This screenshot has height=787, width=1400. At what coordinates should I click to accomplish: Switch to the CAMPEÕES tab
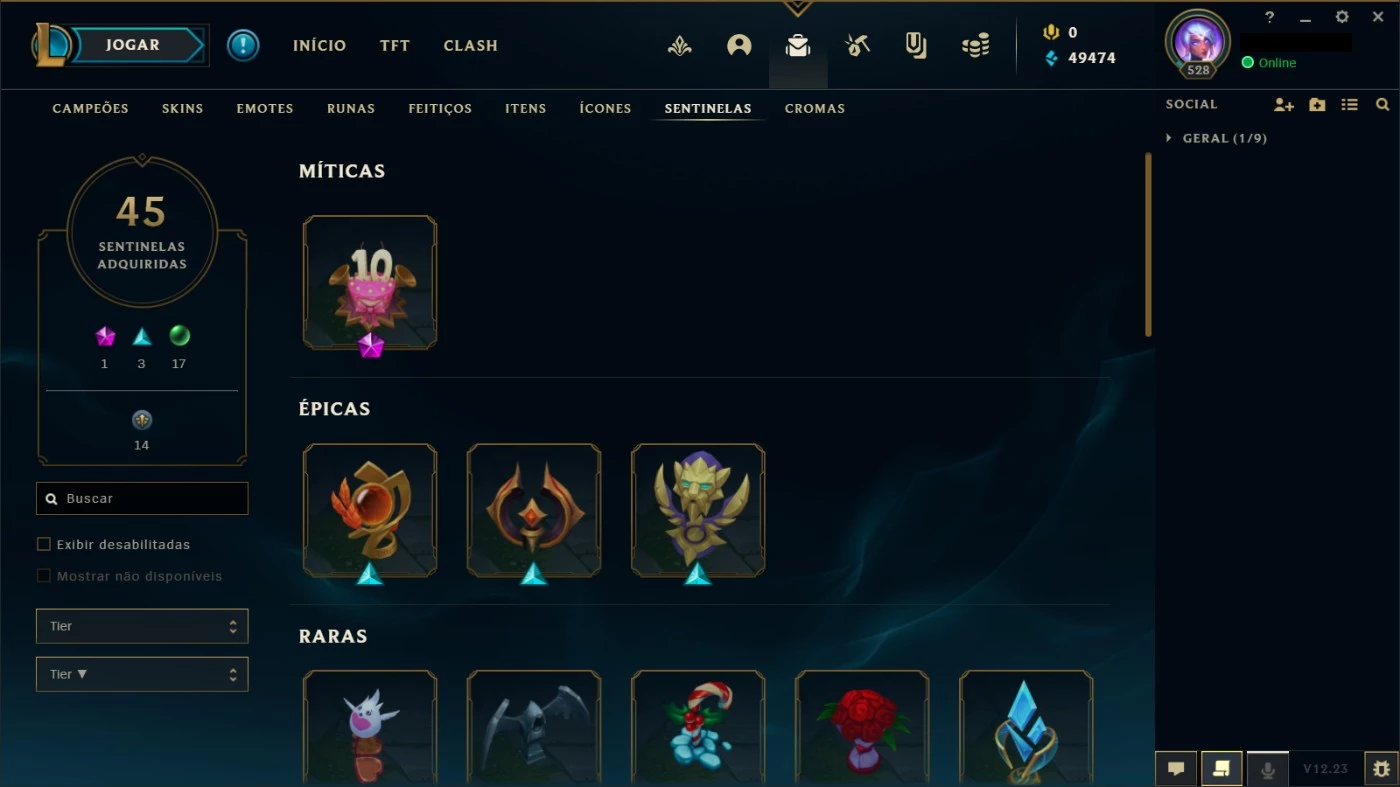pos(91,108)
